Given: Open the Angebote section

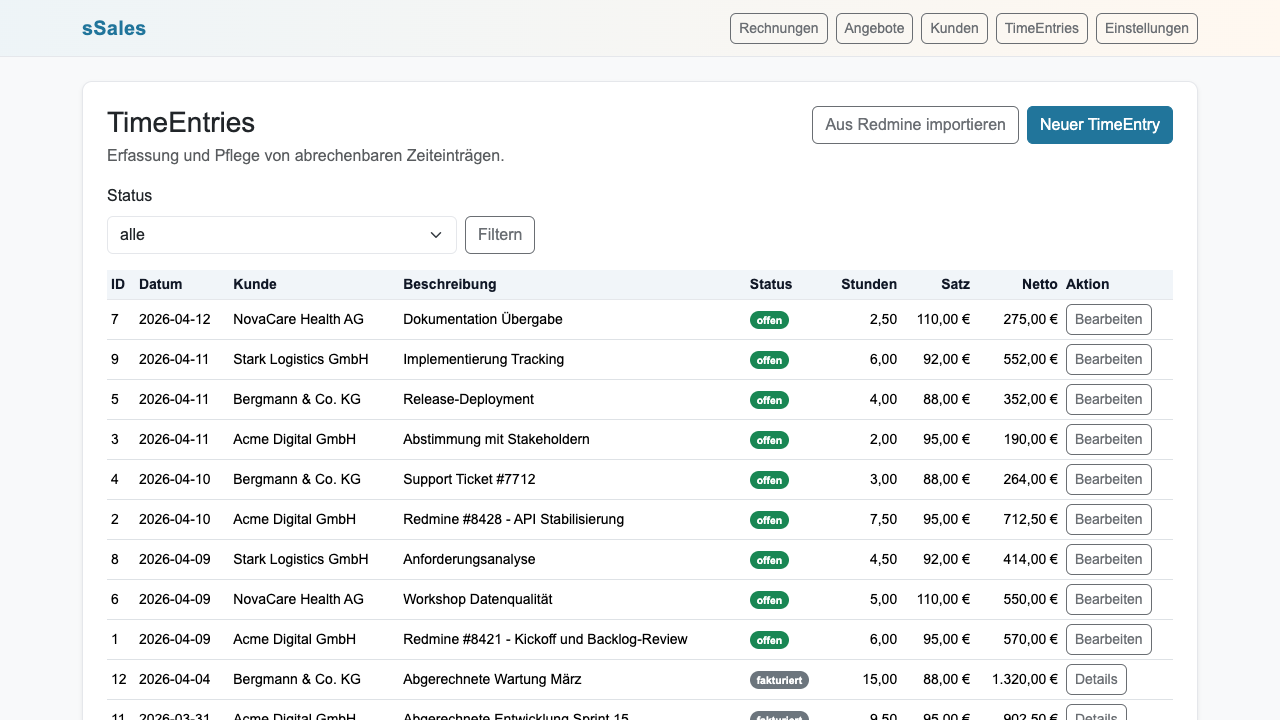Looking at the screenshot, I should (x=873, y=28).
